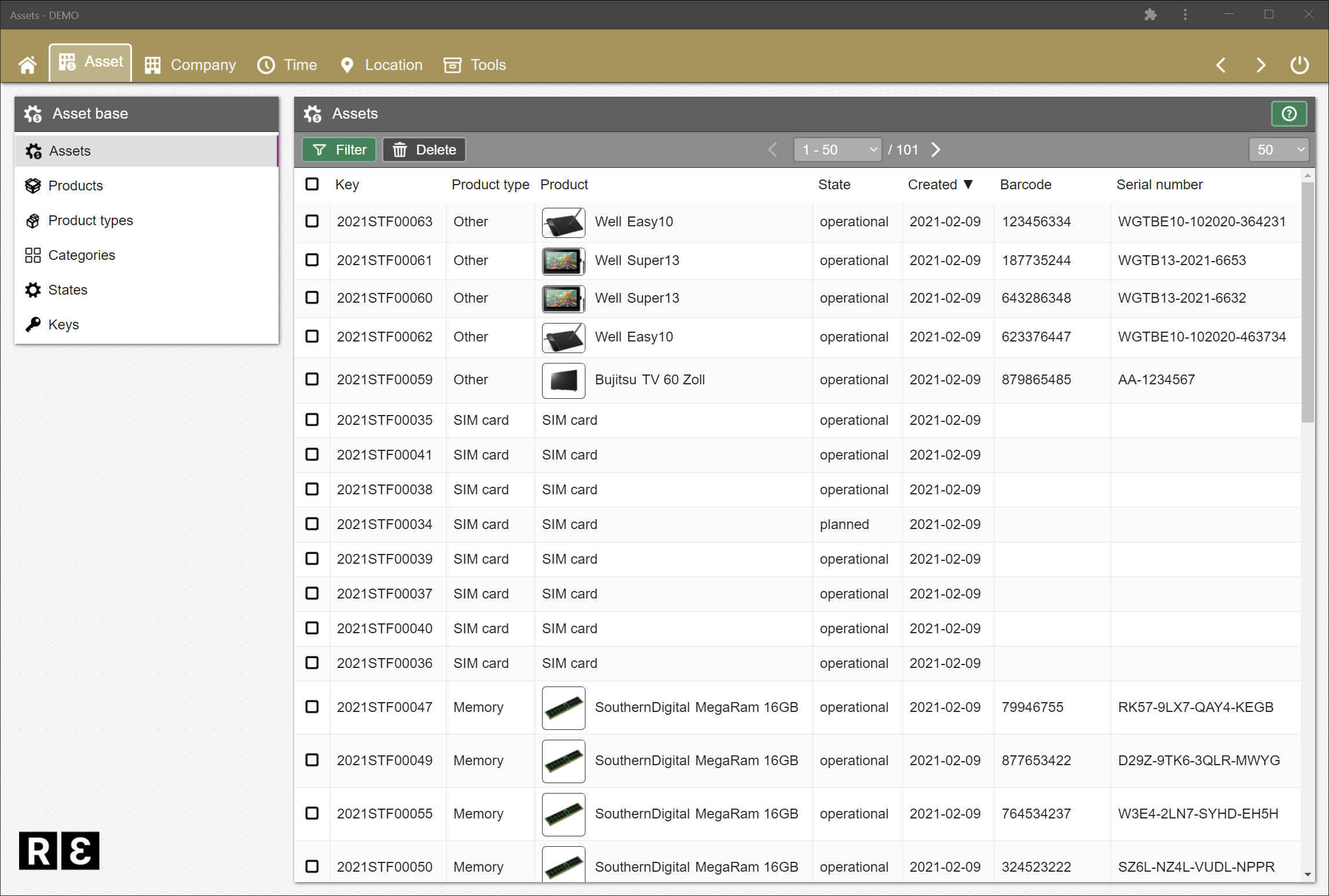This screenshot has height=896, width=1329.
Task: Open the page range dropdown showing 1 - 50
Action: pos(837,149)
